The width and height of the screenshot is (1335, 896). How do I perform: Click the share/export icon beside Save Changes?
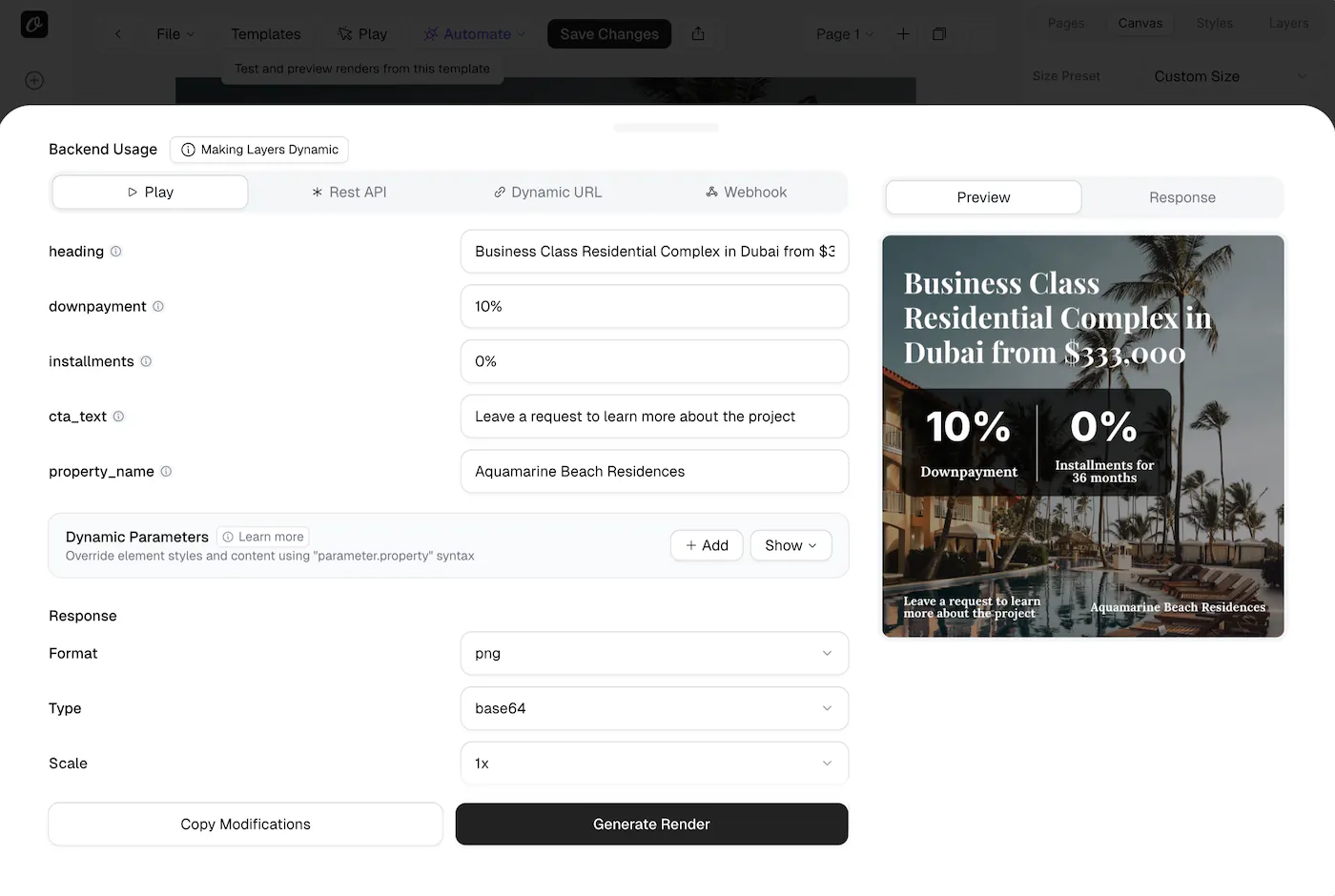(698, 33)
